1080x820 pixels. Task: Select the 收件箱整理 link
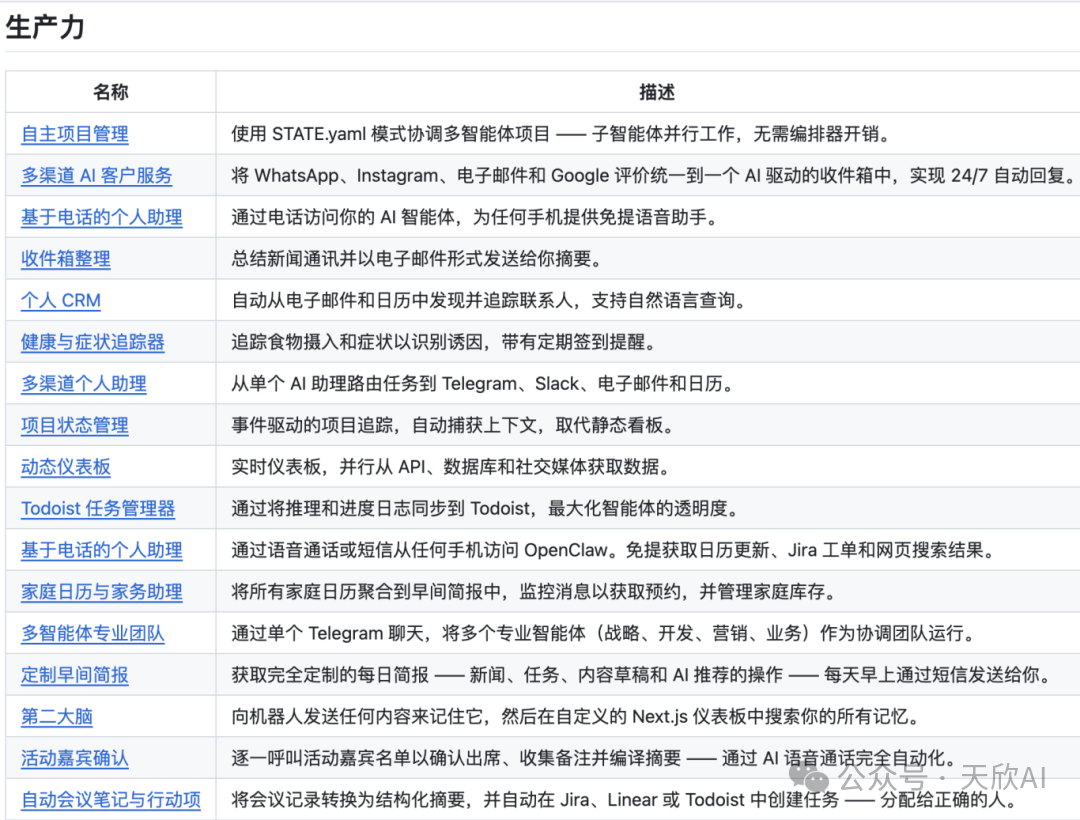point(65,259)
